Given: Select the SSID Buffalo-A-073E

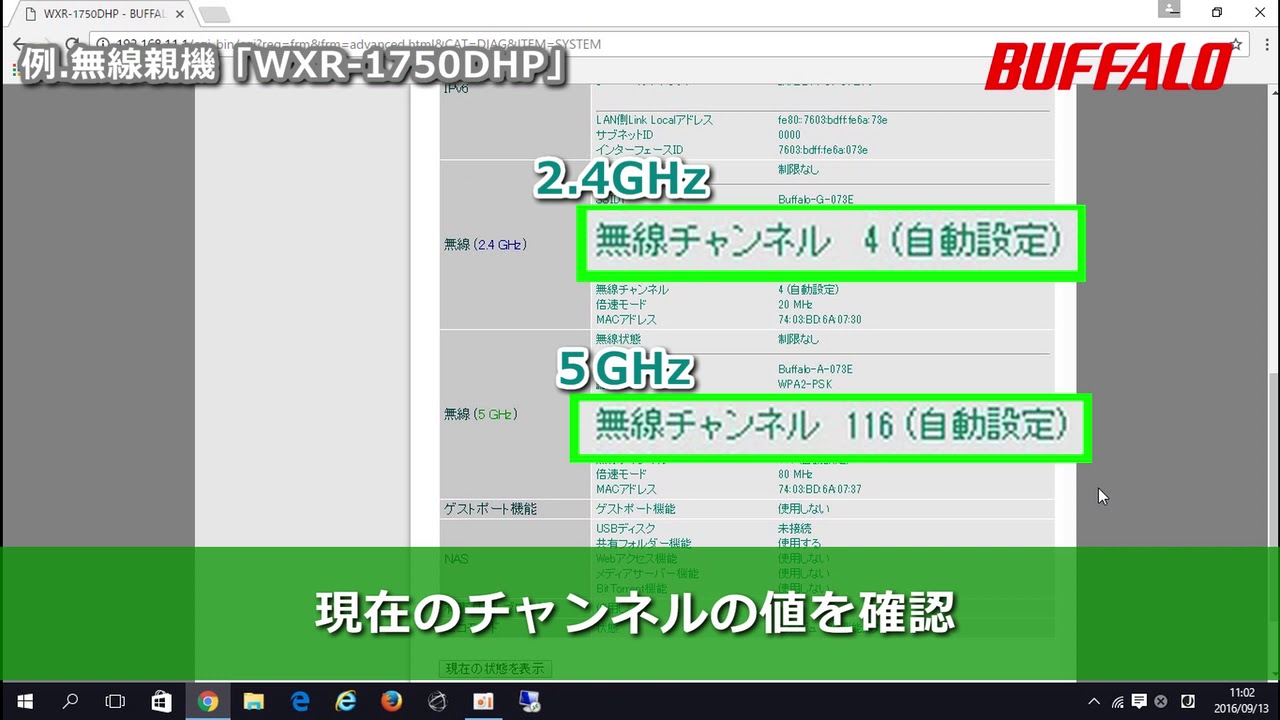Looking at the screenshot, I should (815, 369).
